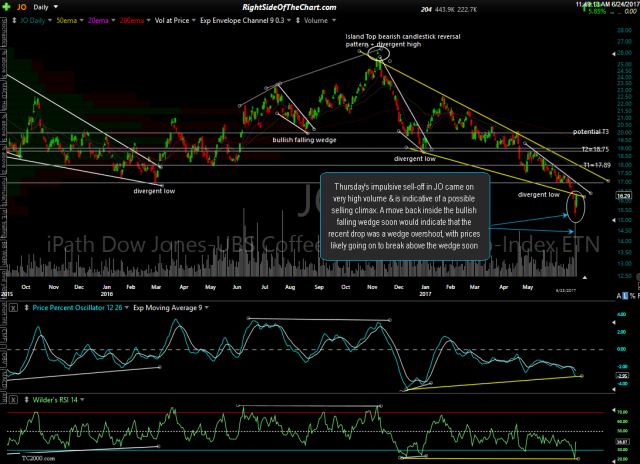The width and height of the screenshot is (640, 464).
Task: Click the T2=18.75 target label
Action: tap(595, 149)
